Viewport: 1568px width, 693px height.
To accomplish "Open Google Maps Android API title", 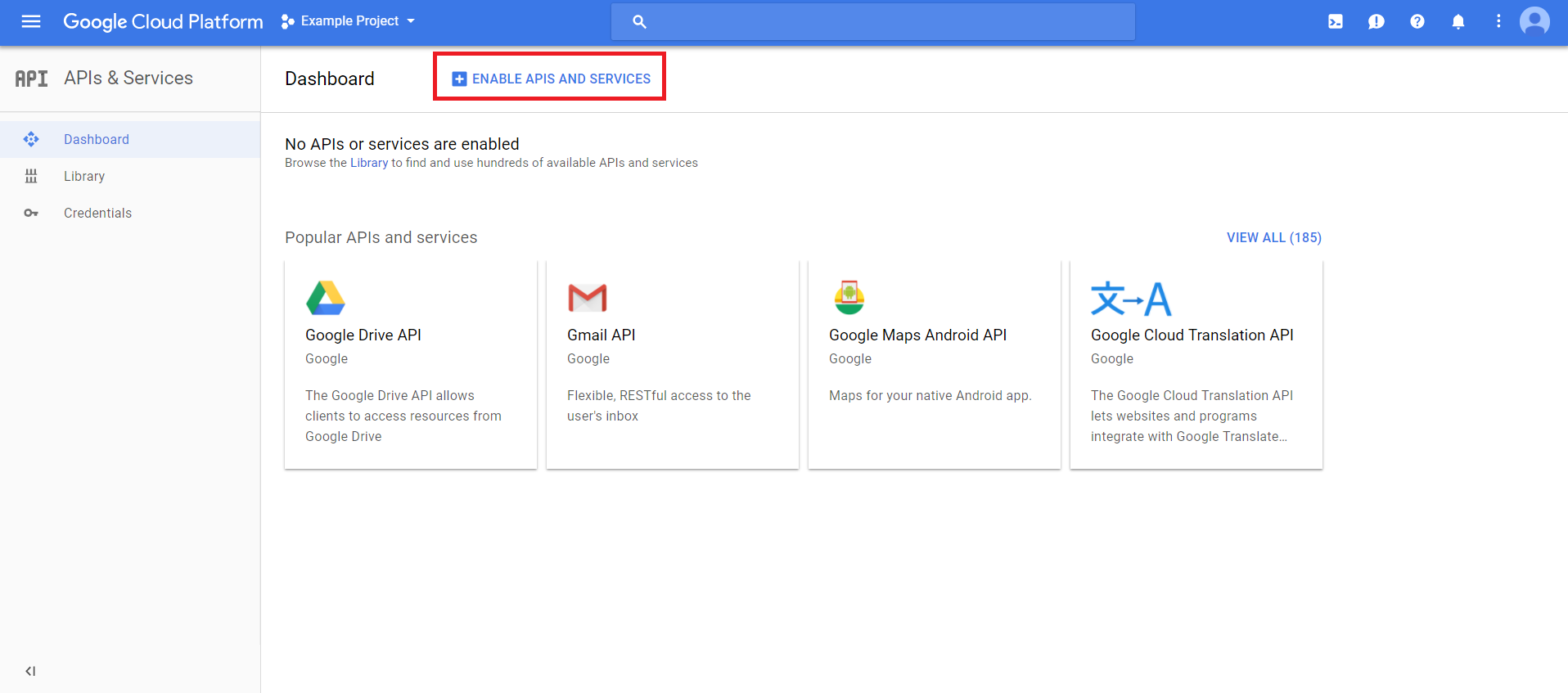I will coord(917,335).
